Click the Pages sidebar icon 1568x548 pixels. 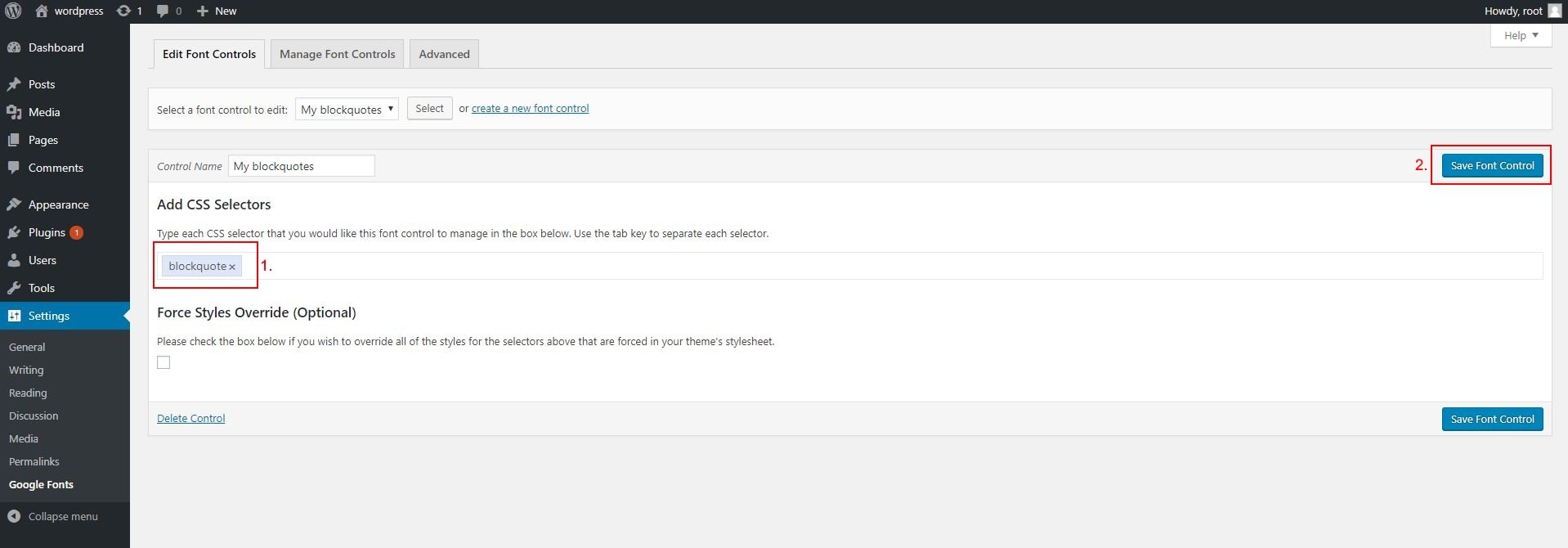(x=14, y=140)
